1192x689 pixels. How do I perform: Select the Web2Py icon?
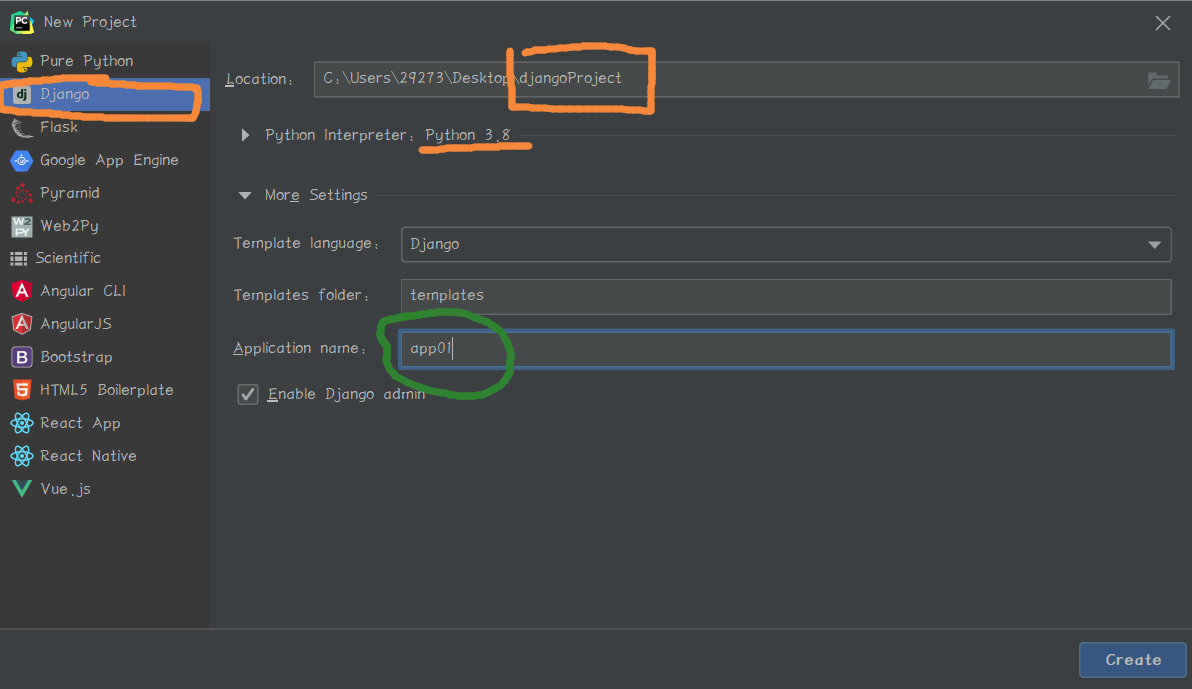pos(21,226)
